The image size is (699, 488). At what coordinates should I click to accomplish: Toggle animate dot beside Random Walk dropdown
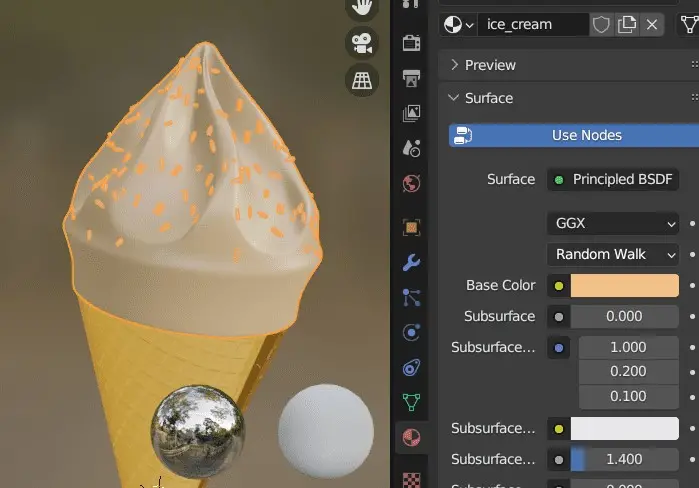tap(692, 255)
